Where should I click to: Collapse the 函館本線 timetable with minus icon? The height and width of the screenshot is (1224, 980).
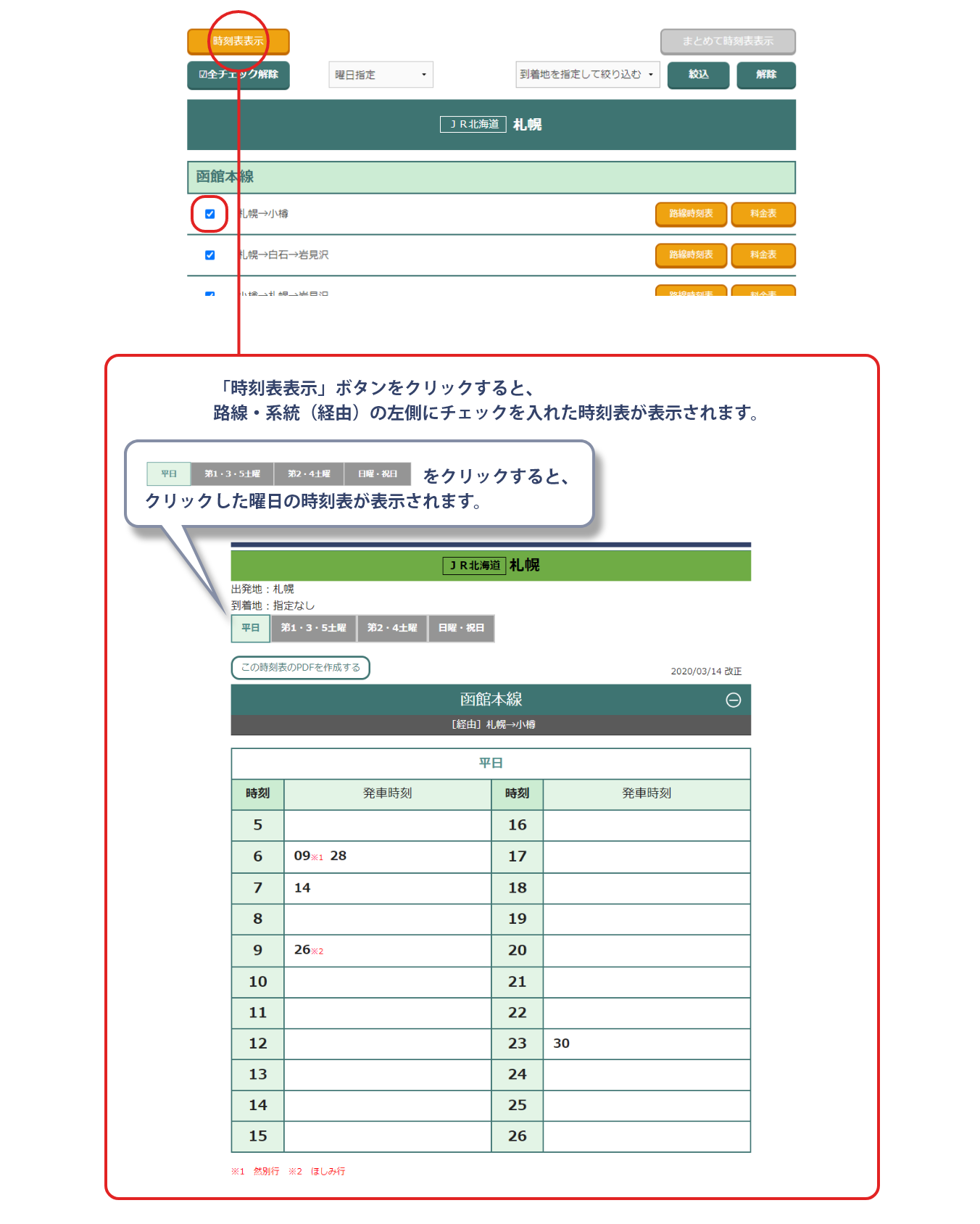734,700
